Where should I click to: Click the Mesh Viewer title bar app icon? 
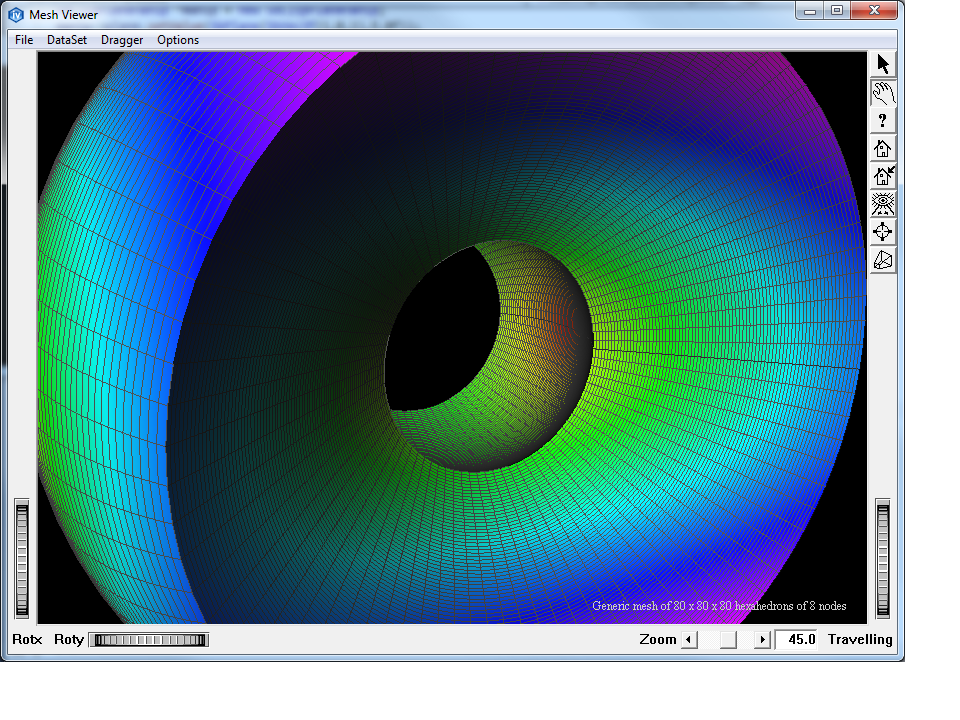pyautogui.click(x=16, y=15)
